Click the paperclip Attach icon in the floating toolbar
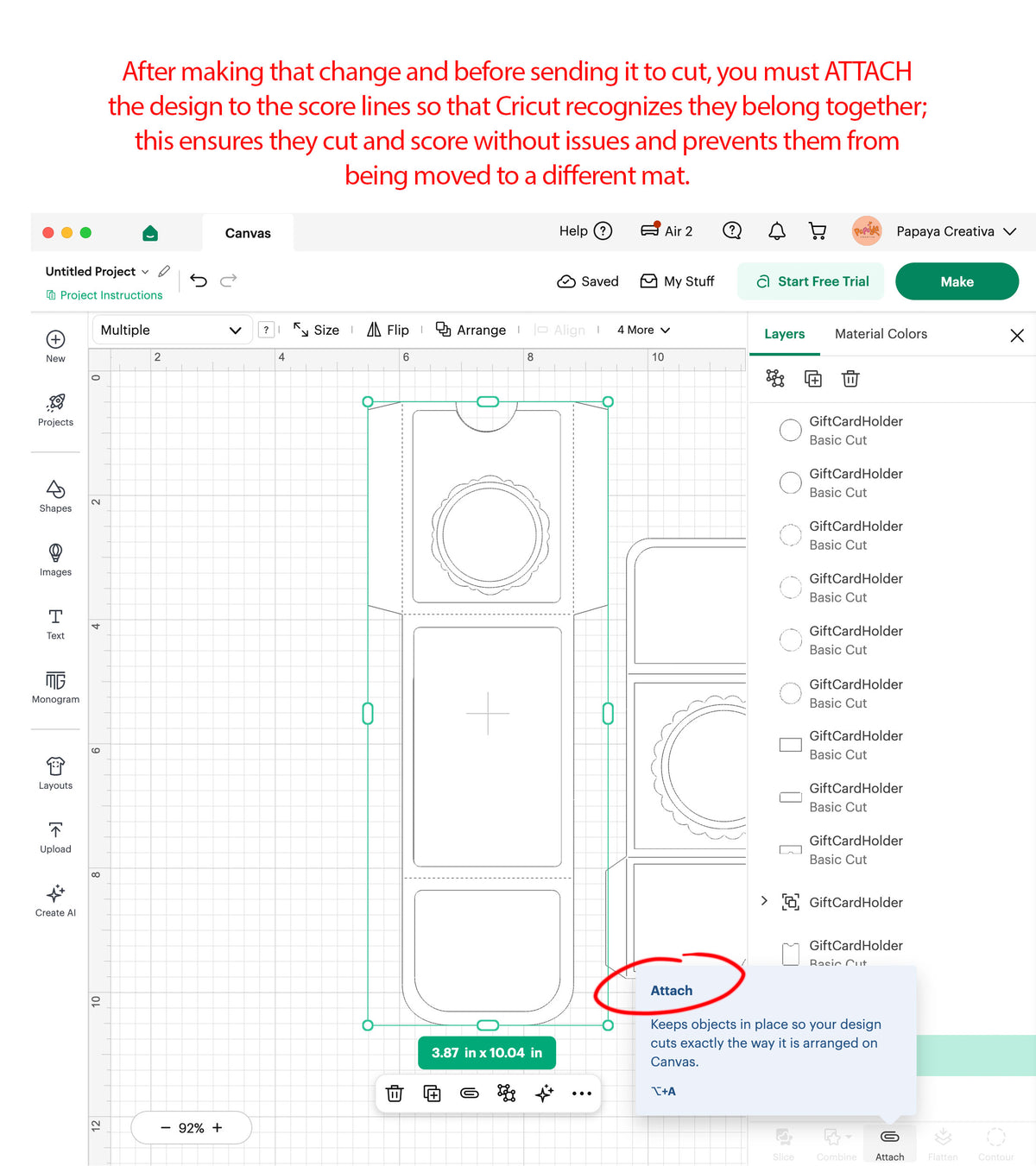The height and width of the screenshot is (1166, 1036). [x=470, y=1094]
